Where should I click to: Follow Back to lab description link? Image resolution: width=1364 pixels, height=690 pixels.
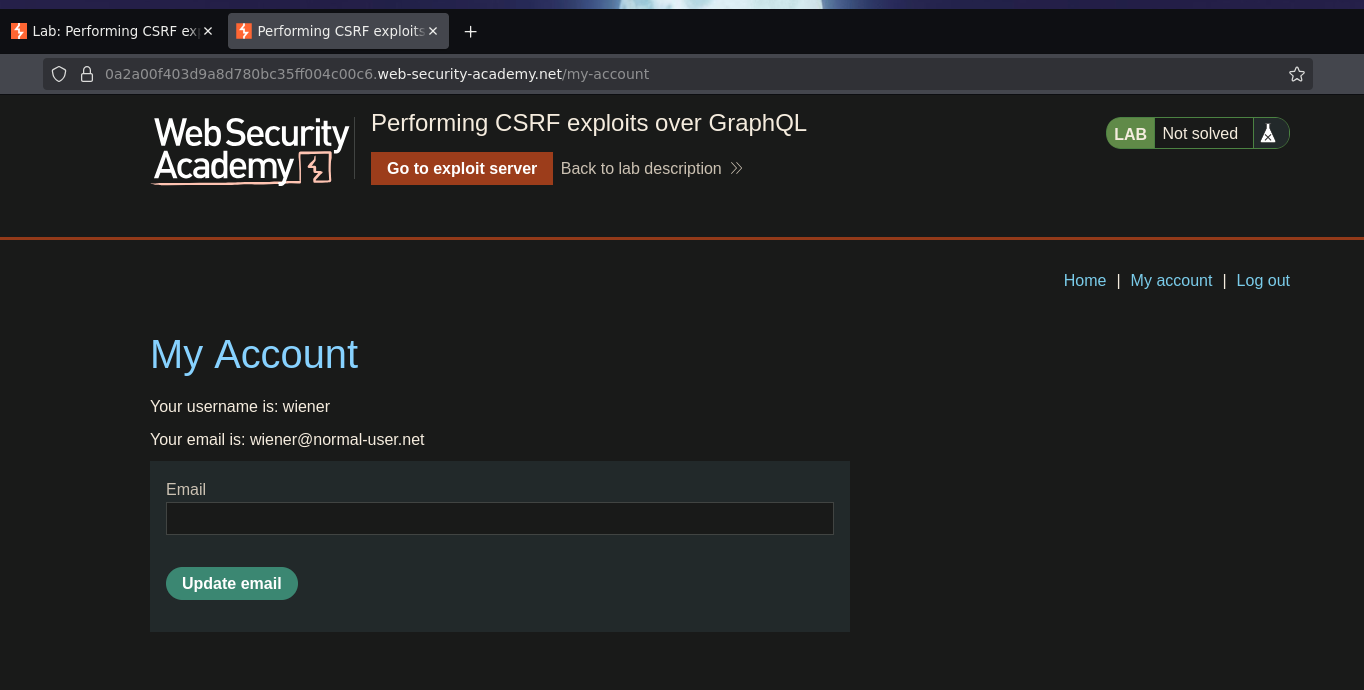(x=641, y=168)
